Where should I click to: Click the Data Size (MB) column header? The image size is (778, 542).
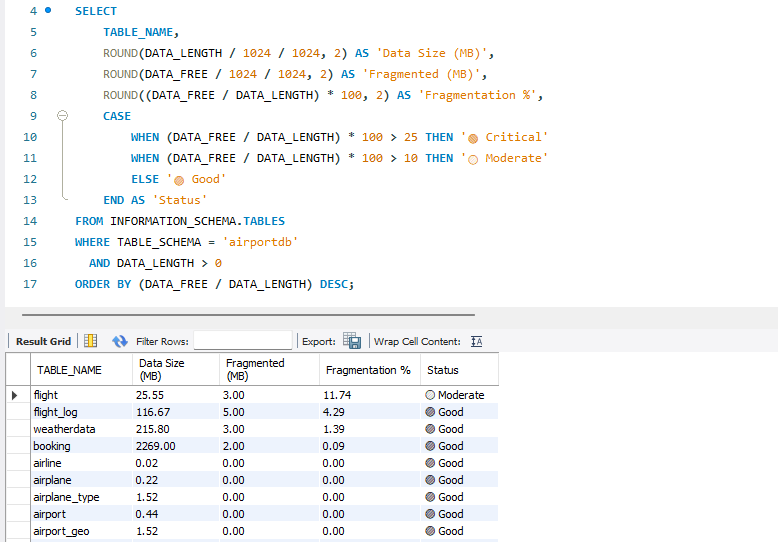coord(161,370)
